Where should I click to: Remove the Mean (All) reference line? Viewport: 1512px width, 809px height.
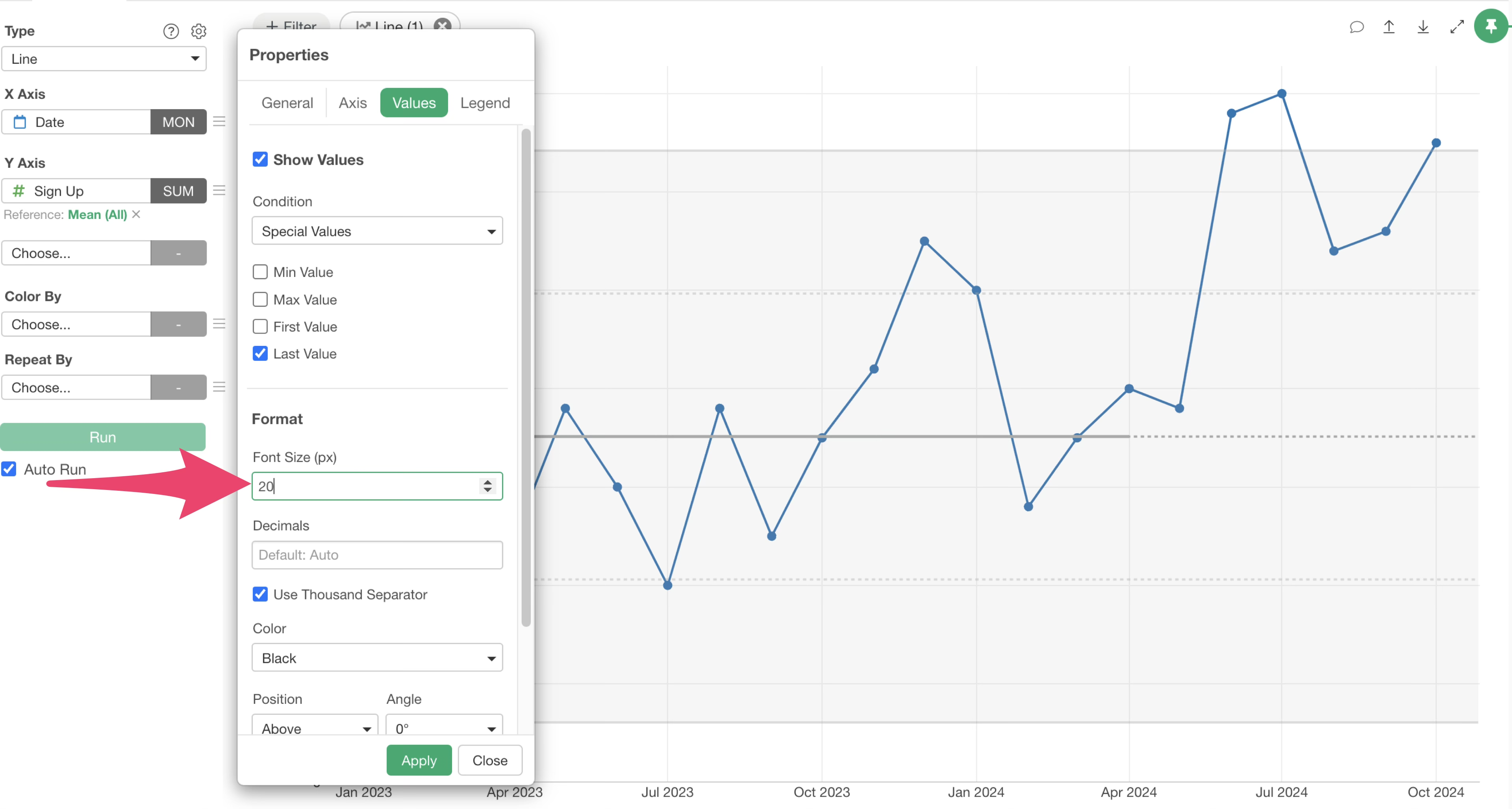click(136, 214)
